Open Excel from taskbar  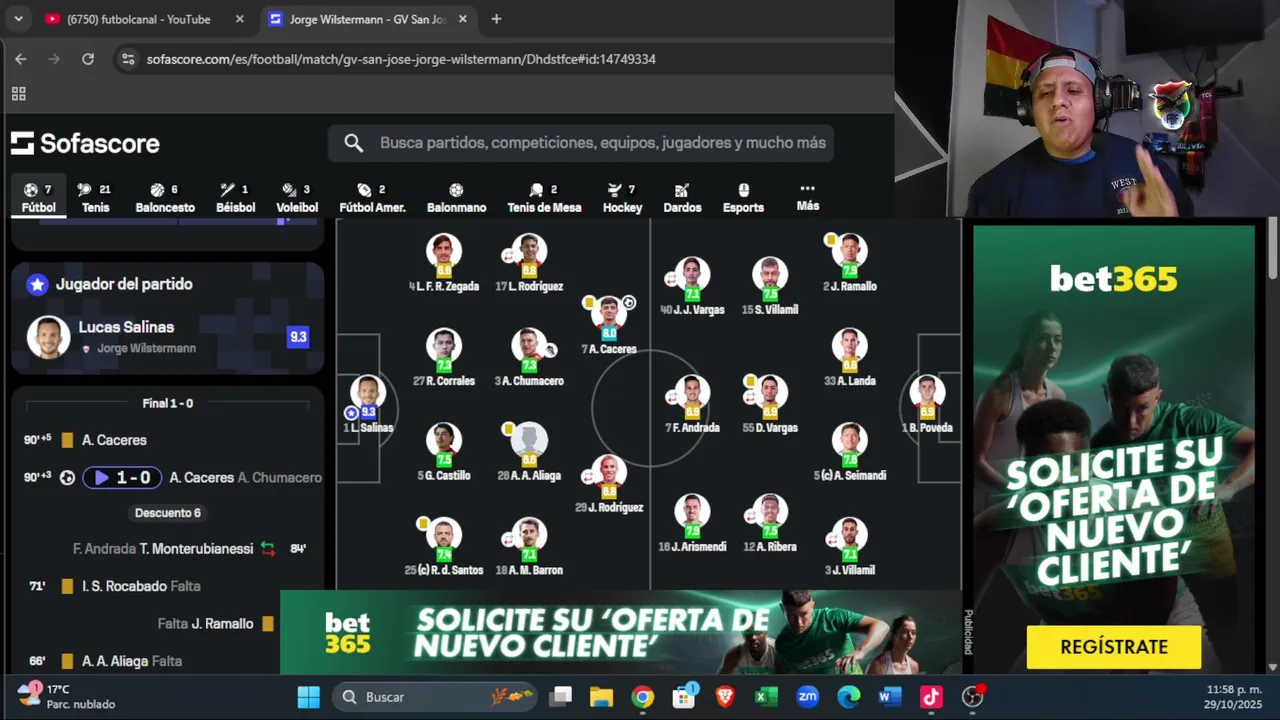(766, 697)
